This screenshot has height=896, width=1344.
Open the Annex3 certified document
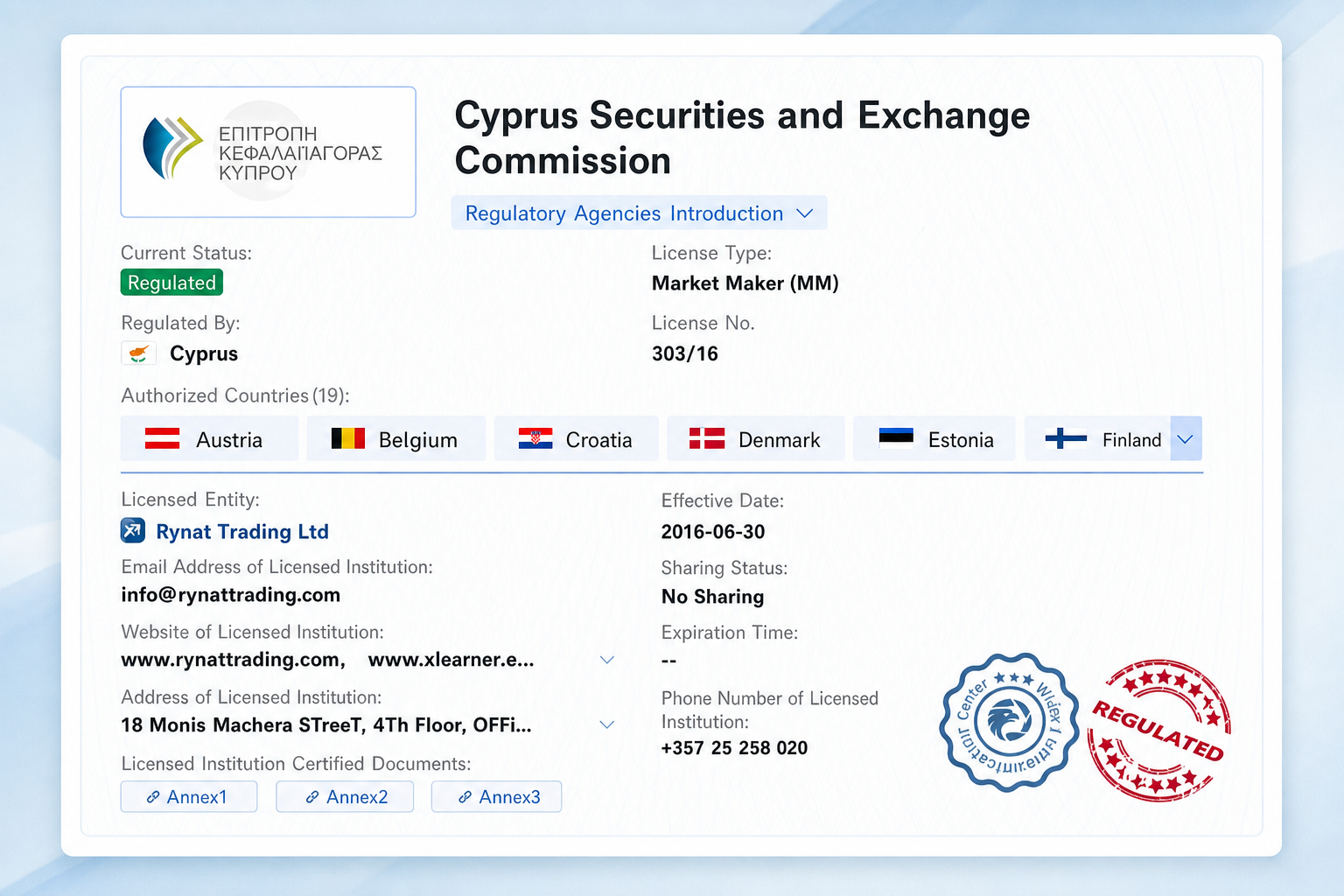496,796
